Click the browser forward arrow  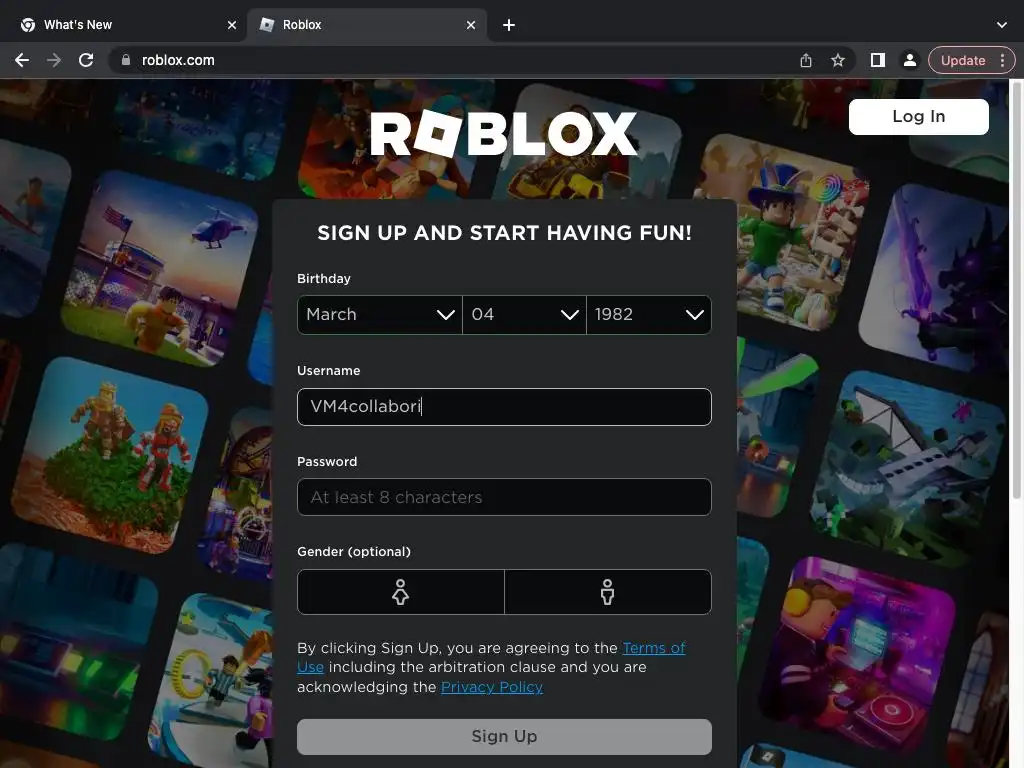pos(54,60)
